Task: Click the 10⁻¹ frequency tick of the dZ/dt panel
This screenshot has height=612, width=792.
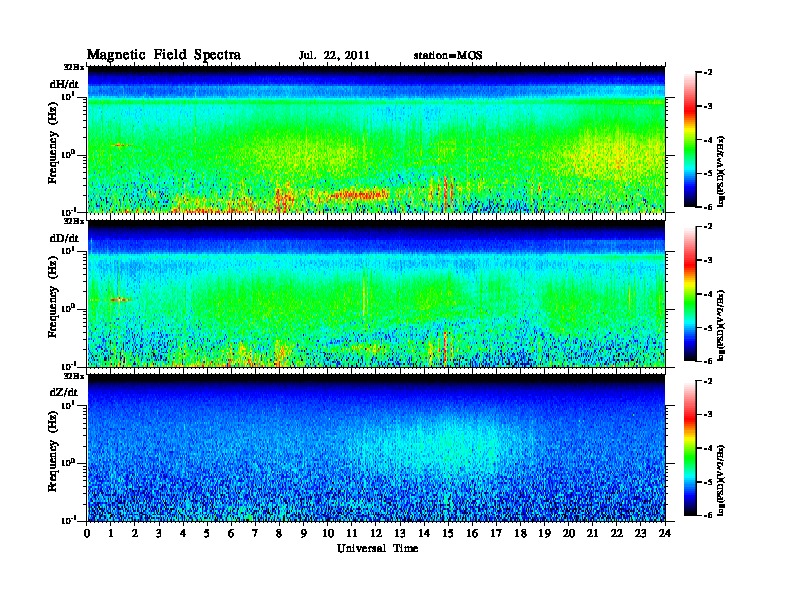Action: [67, 521]
